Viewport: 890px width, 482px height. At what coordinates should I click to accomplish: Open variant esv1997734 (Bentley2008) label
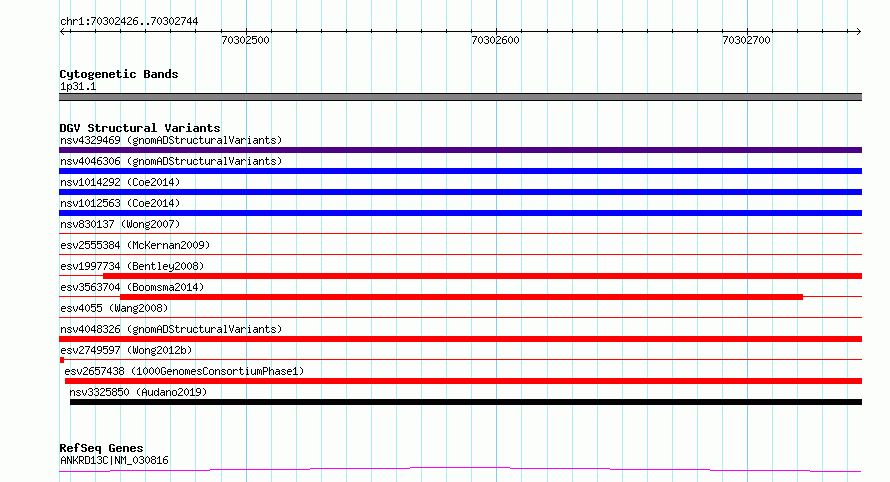pyautogui.click(x=132, y=266)
